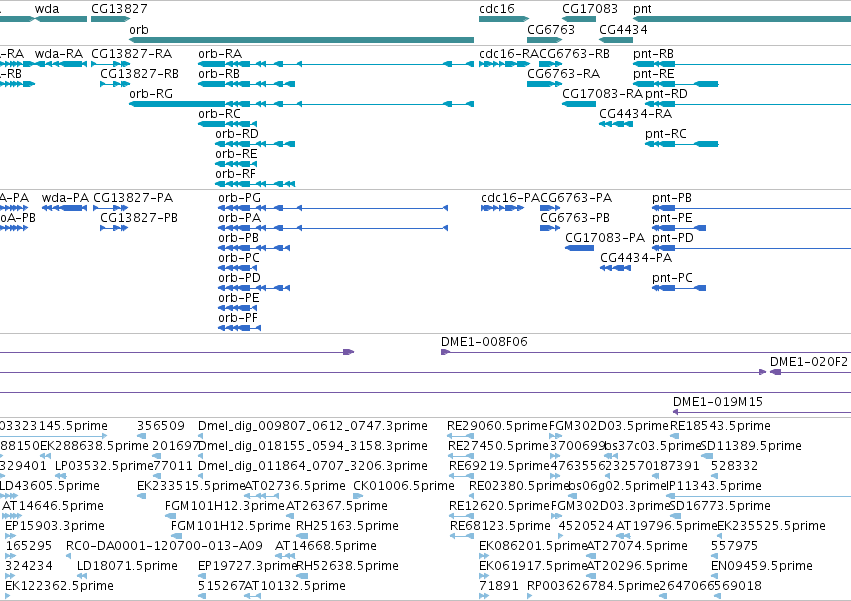Select the RE29060.5prime EST label
Screen dimensions: 851x601
click(x=497, y=426)
